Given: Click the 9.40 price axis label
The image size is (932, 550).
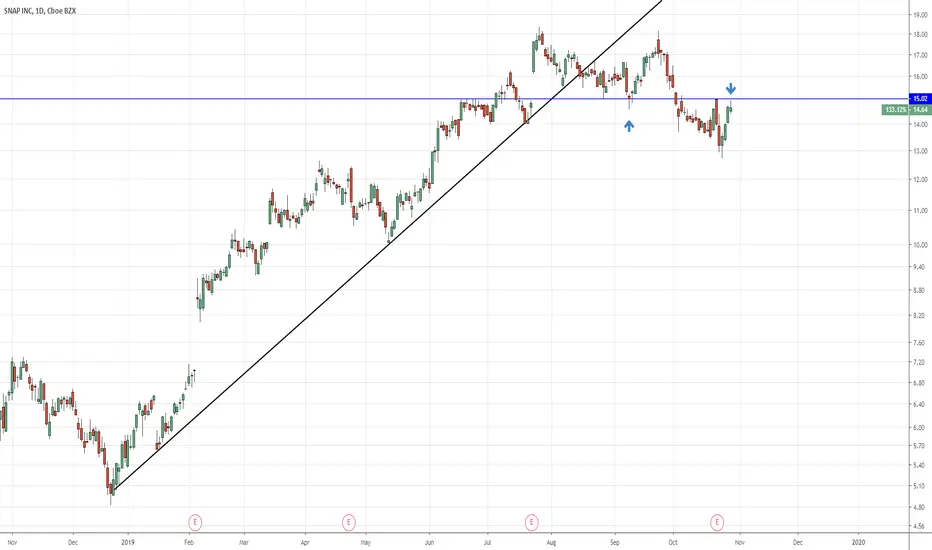Looking at the screenshot, I should coord(920,267).
